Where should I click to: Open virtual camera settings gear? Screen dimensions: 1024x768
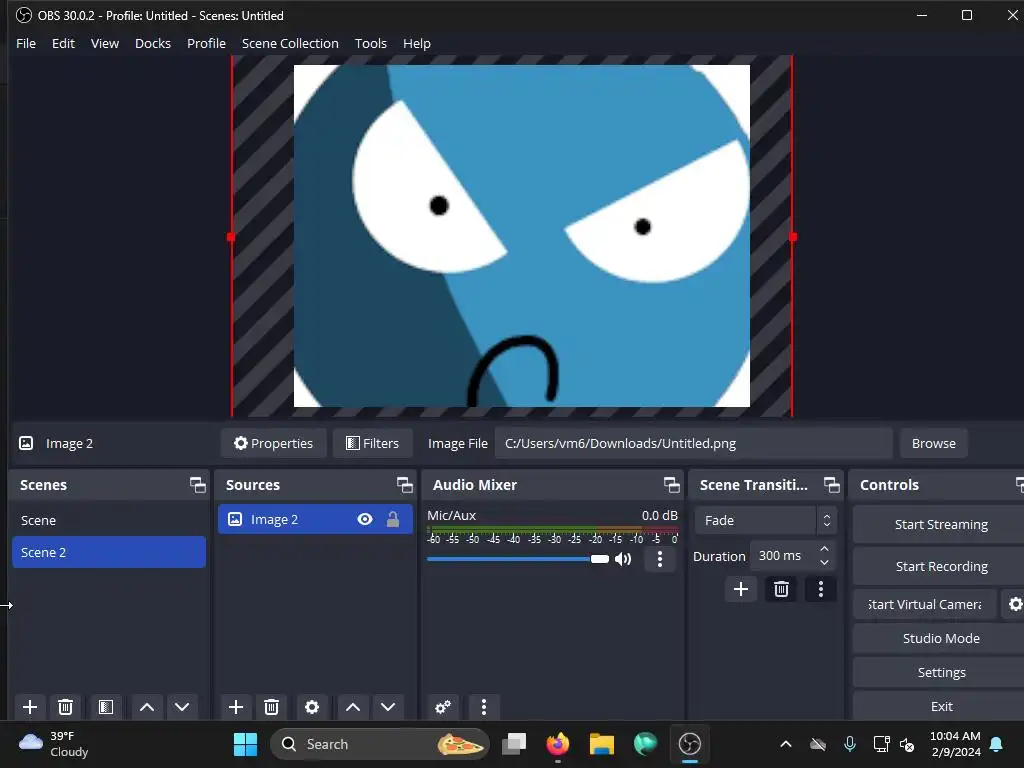point(1014,604)
